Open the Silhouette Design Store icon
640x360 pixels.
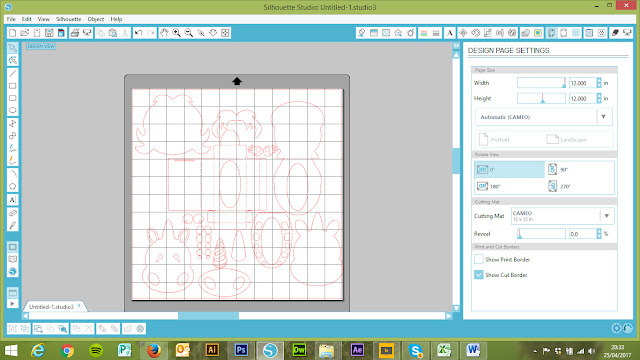point(13,272)
